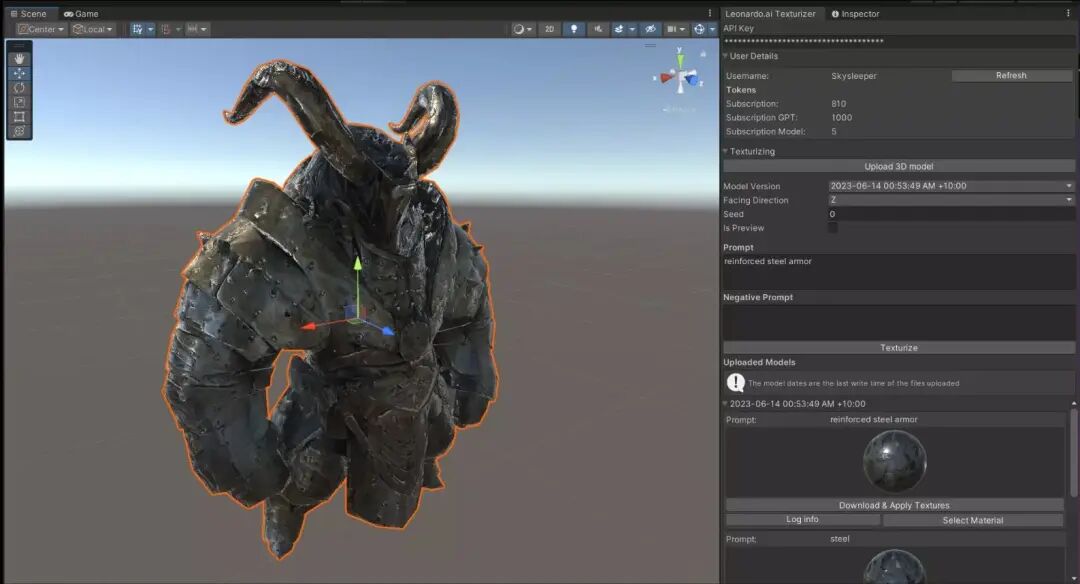
Task: Switch to the Game tab
Action: tap(81, 13)
